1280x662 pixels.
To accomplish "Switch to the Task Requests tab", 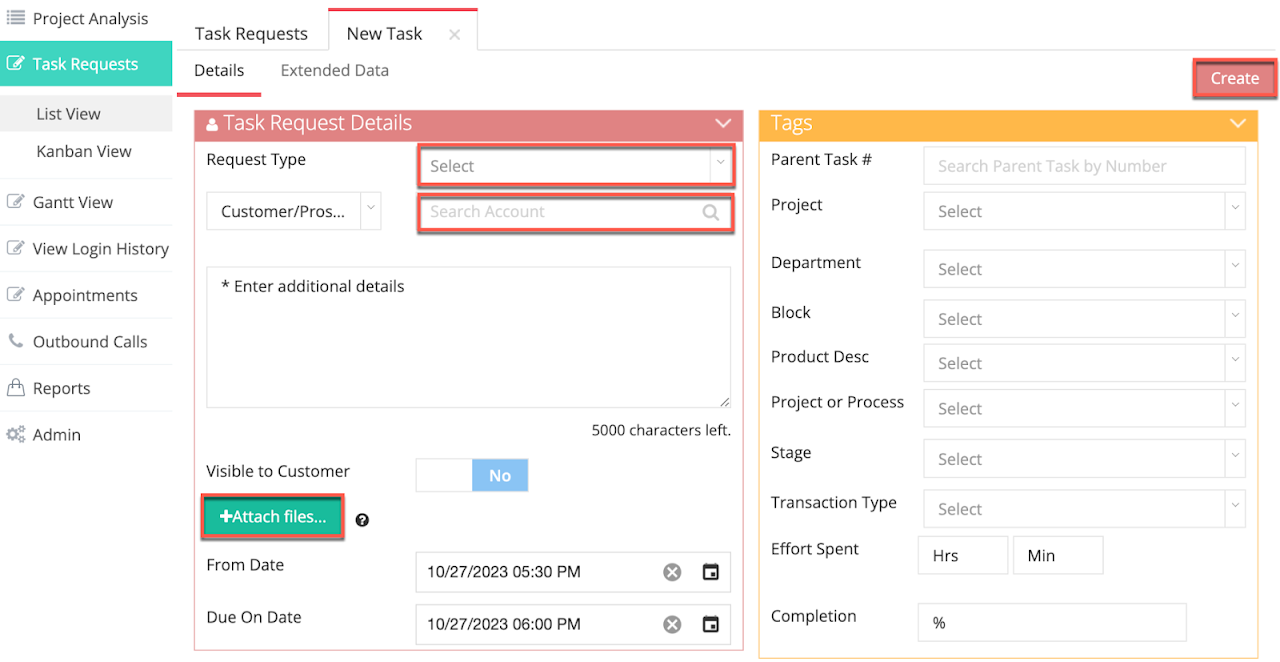I will pyautogui.click(x=251, y=34).
